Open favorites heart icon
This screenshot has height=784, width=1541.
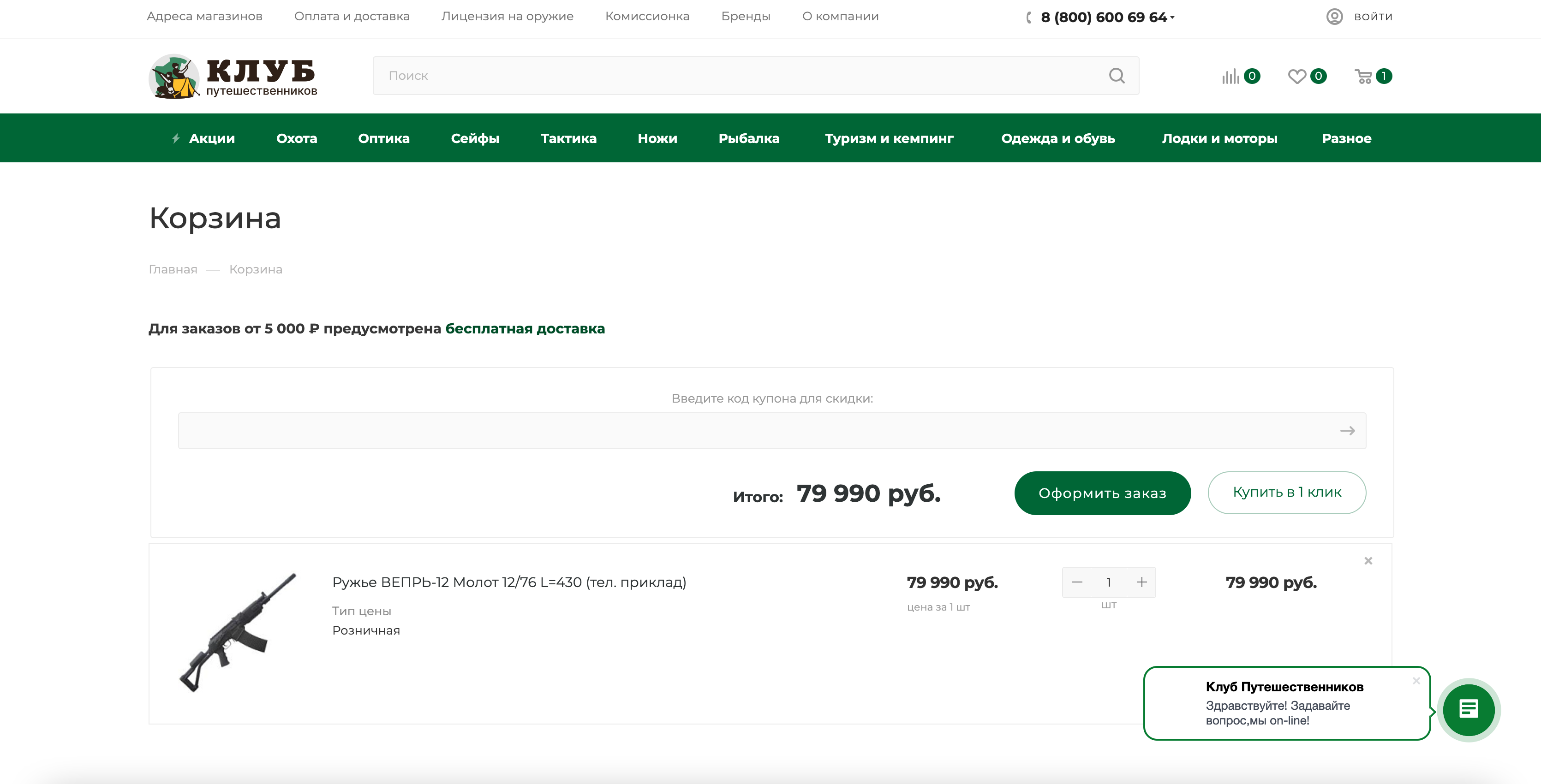1296,77
